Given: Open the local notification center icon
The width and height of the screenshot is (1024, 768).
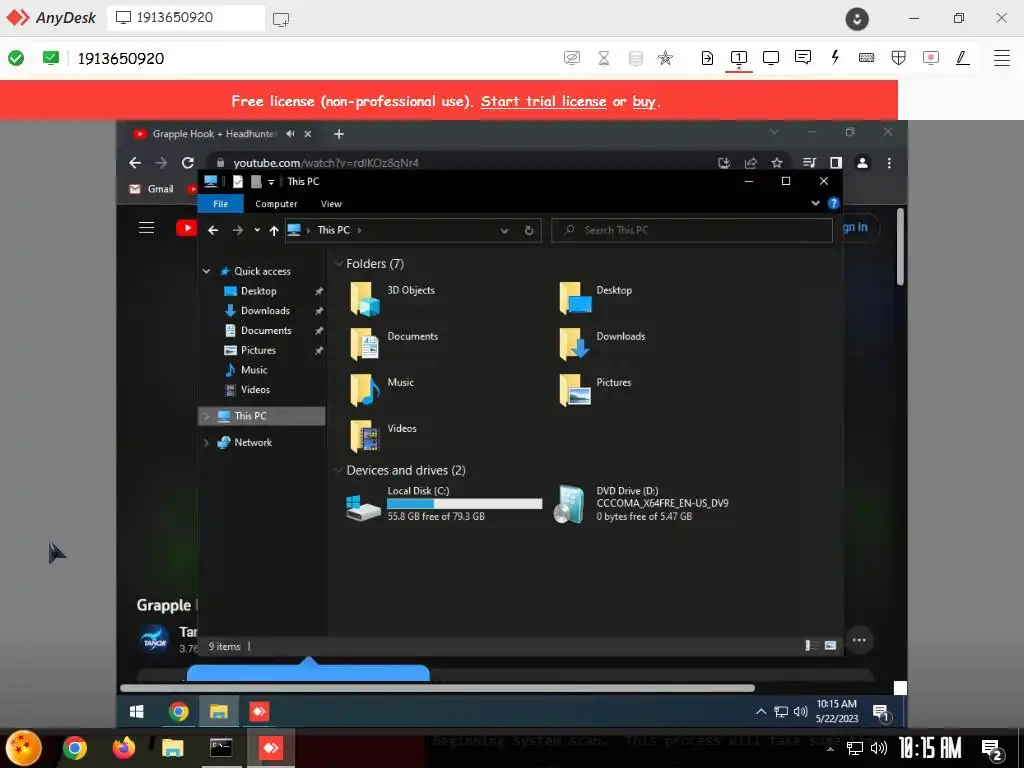Looking at the screenshot, I should tap(993, 748).
